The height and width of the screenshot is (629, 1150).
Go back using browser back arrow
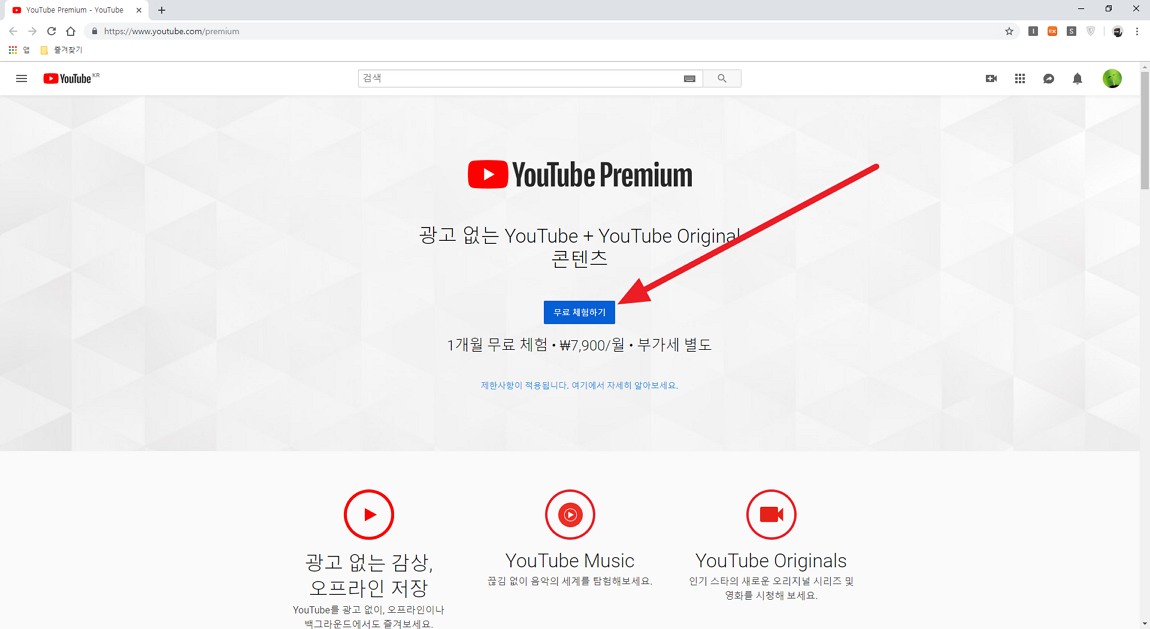(x=13, y=31)
